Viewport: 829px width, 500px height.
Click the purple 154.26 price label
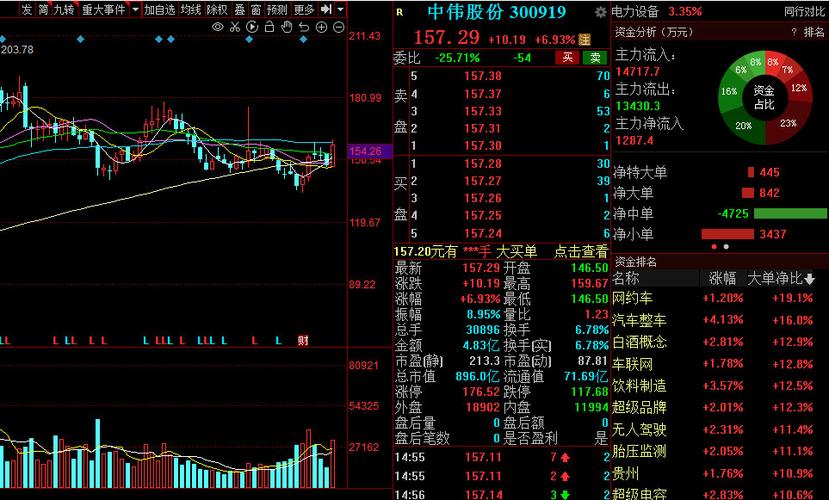[370, 151]
